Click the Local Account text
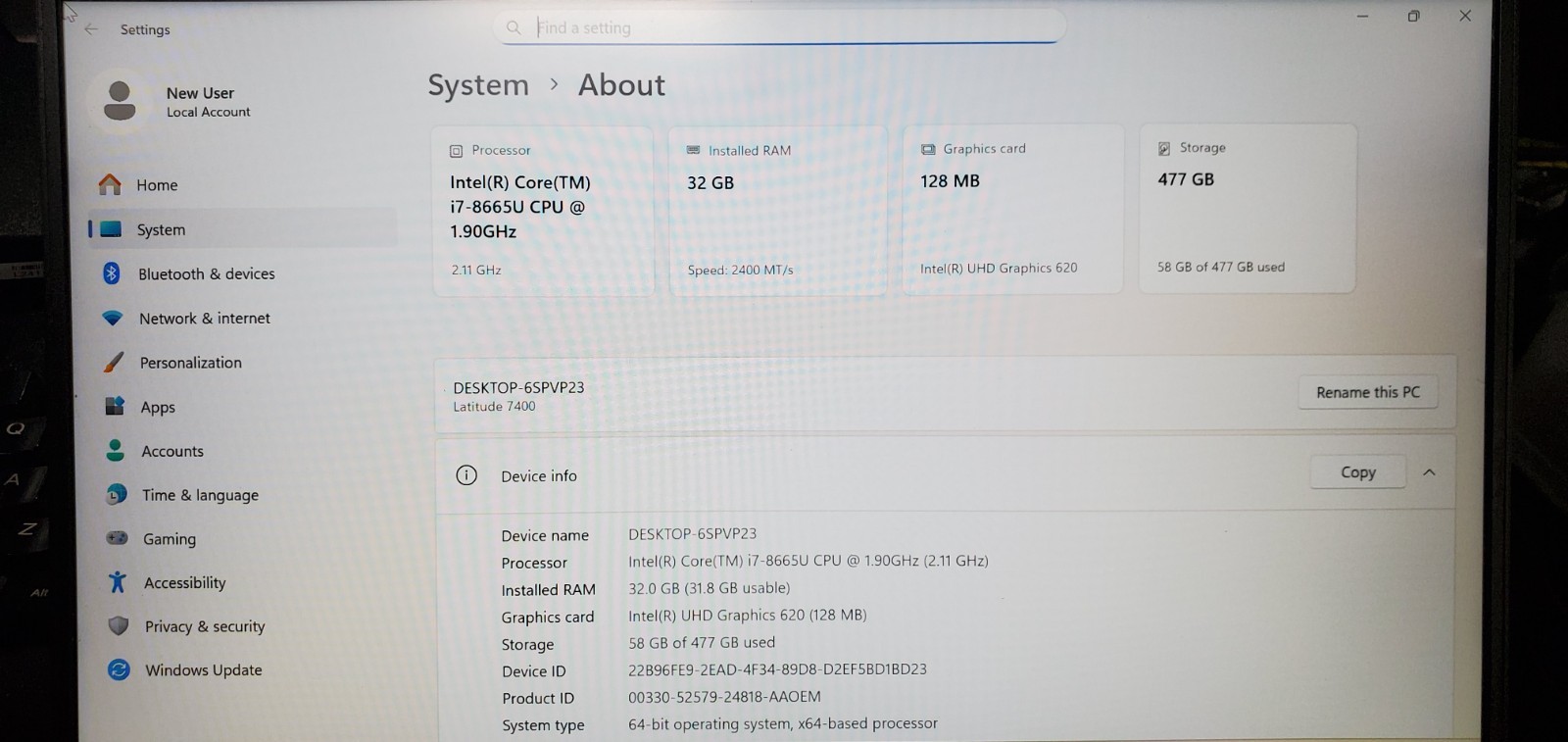The height and width of the screenshot is (742, 1568). [x=208, y=112]
